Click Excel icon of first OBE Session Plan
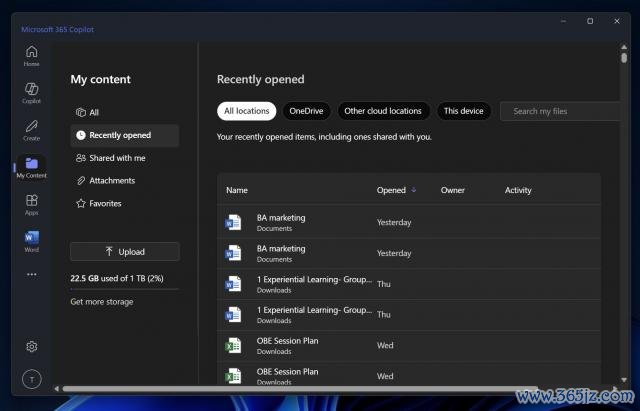 click(x=233, y=345)
